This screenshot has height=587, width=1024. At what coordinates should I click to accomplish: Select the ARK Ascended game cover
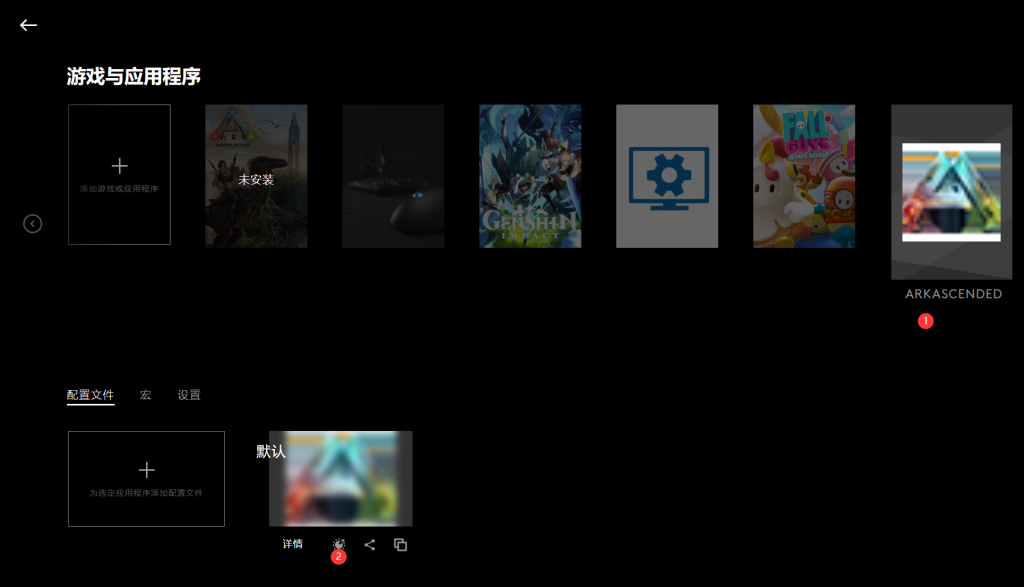952,192
